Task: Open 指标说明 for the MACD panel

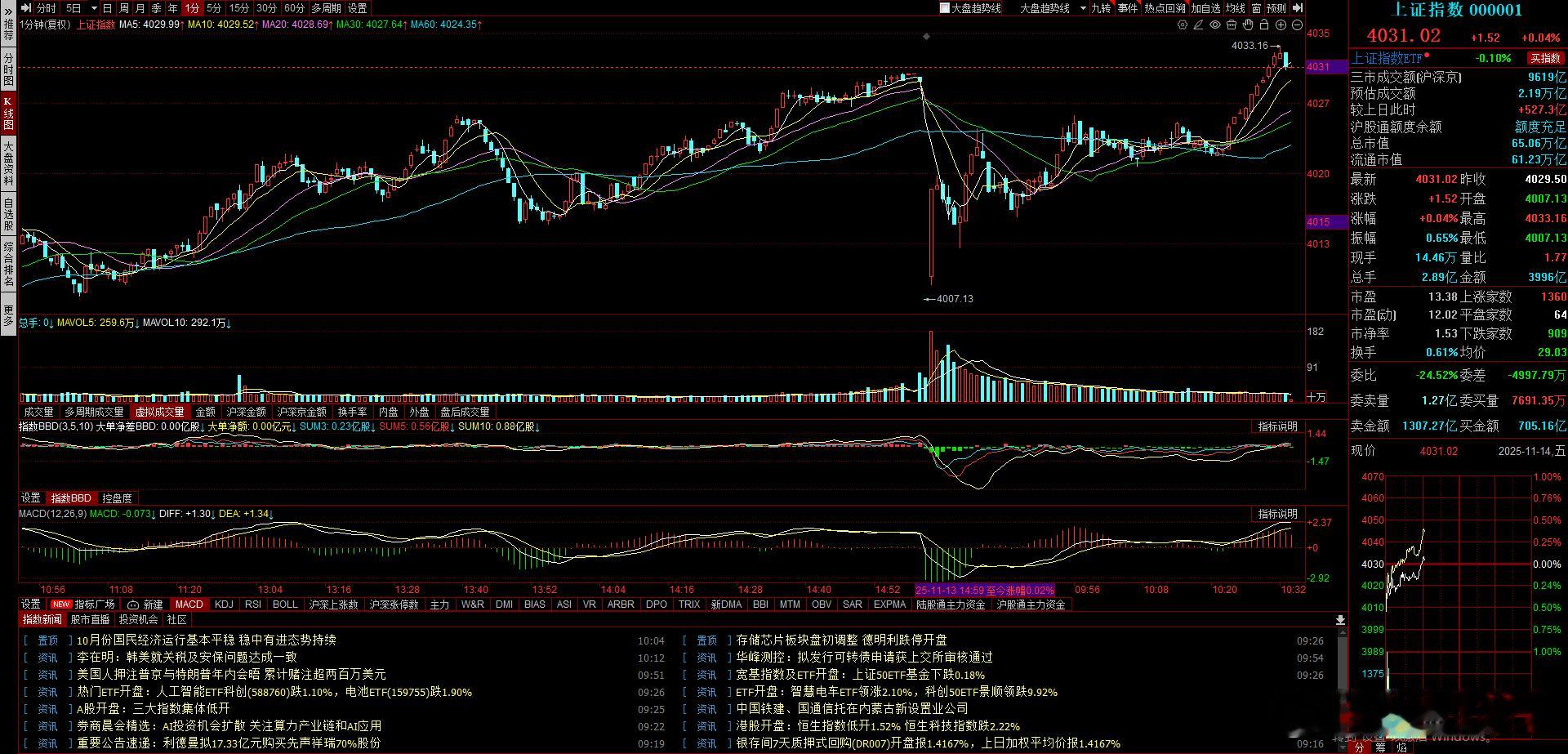Action: tap(1277, 514)
